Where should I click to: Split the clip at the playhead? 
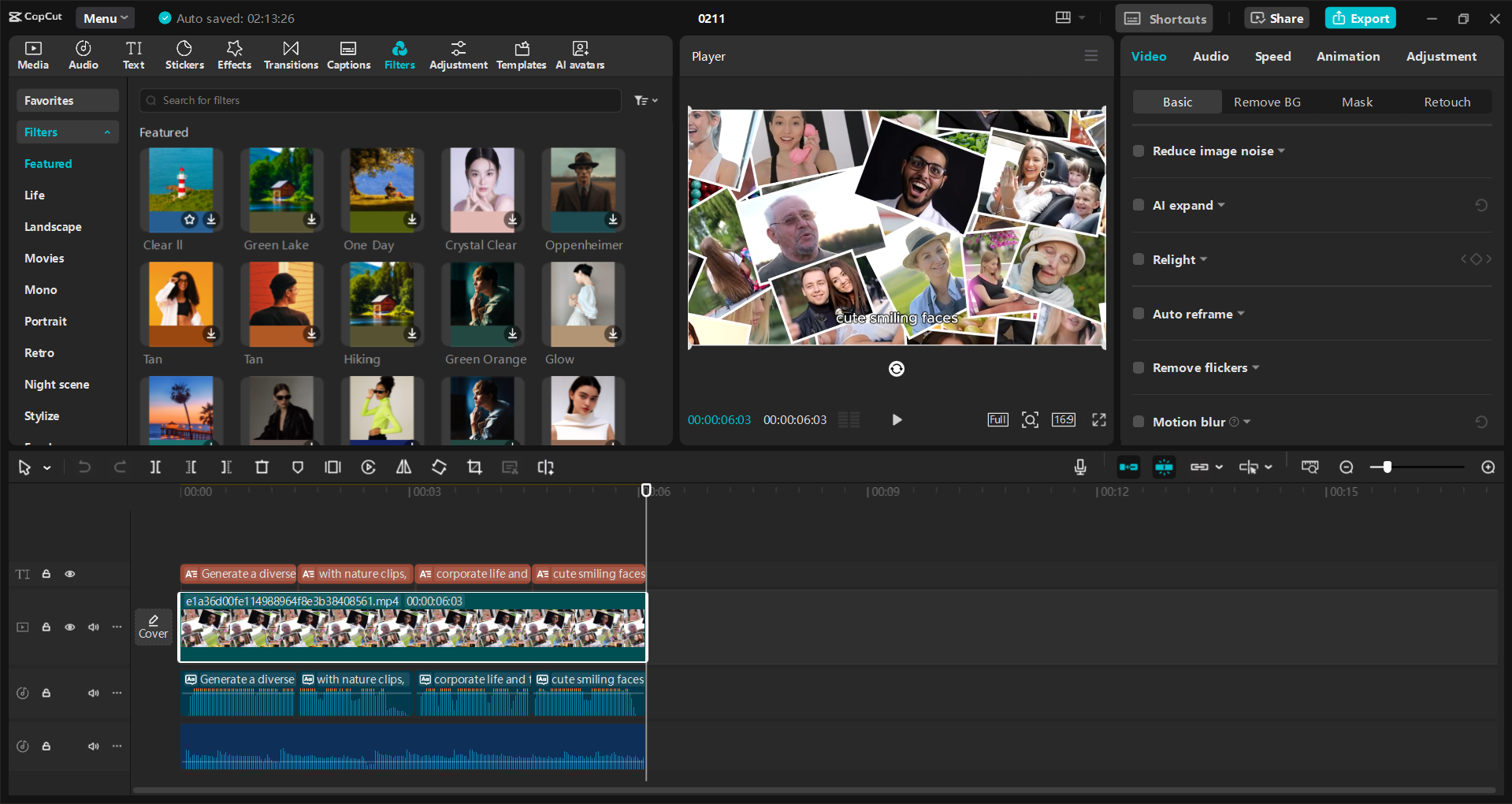[155, 467]
